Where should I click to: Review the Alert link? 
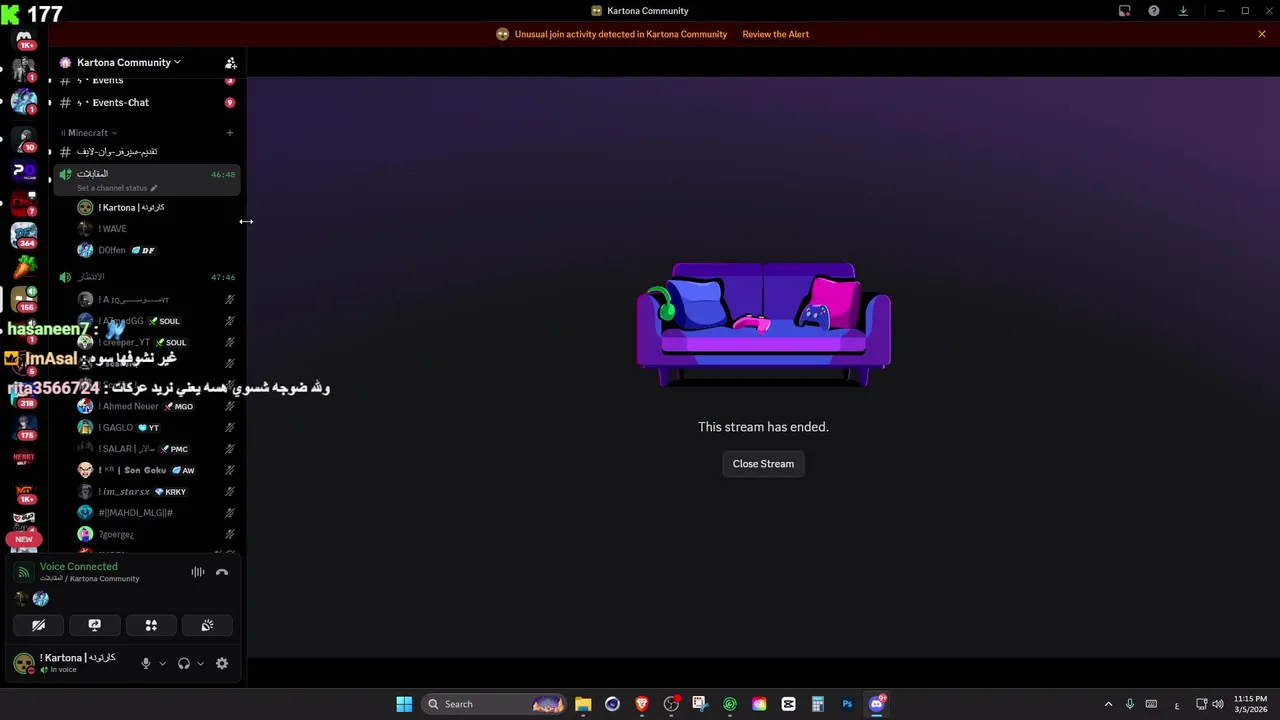tap(775, 34)
